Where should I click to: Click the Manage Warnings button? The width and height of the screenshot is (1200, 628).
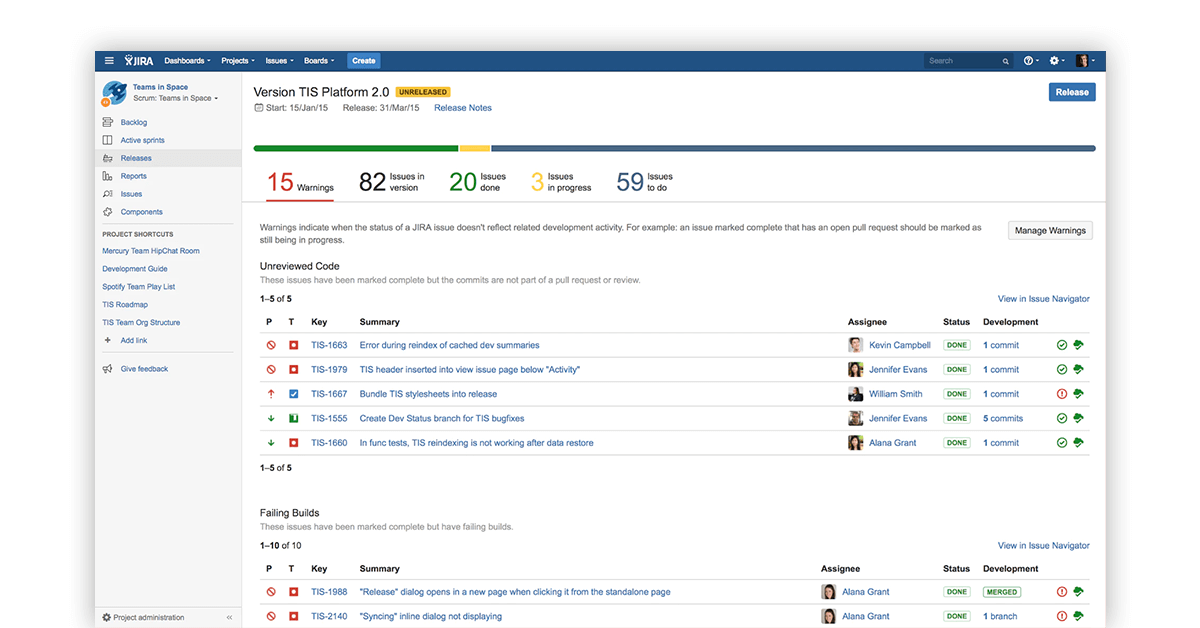tap(1050, 231)
